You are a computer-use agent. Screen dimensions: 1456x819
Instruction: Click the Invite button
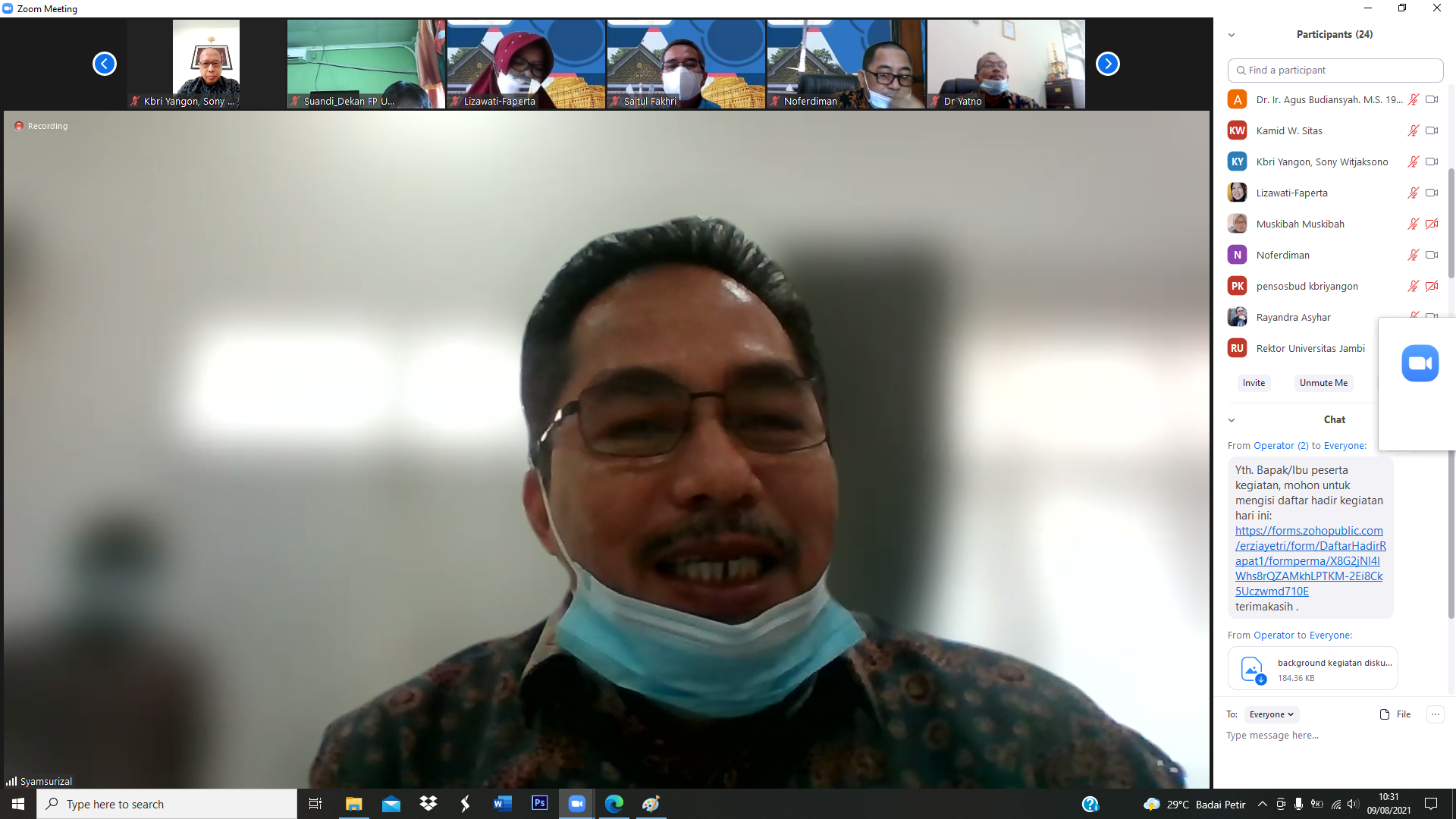click(x=1254, y=383)
